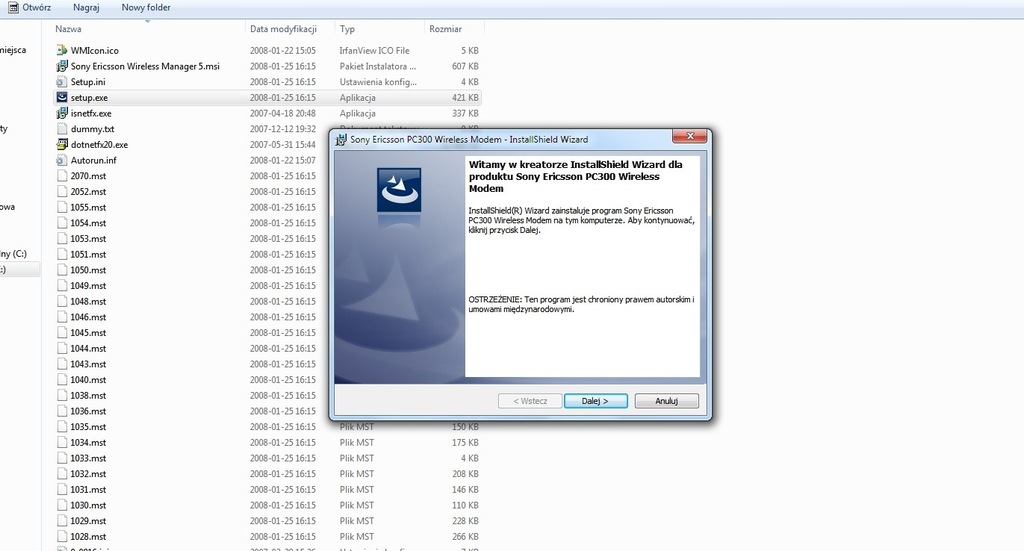Sort by the Nazwa column header
This screenshot has width=1024, height=551.
(68, 29)
